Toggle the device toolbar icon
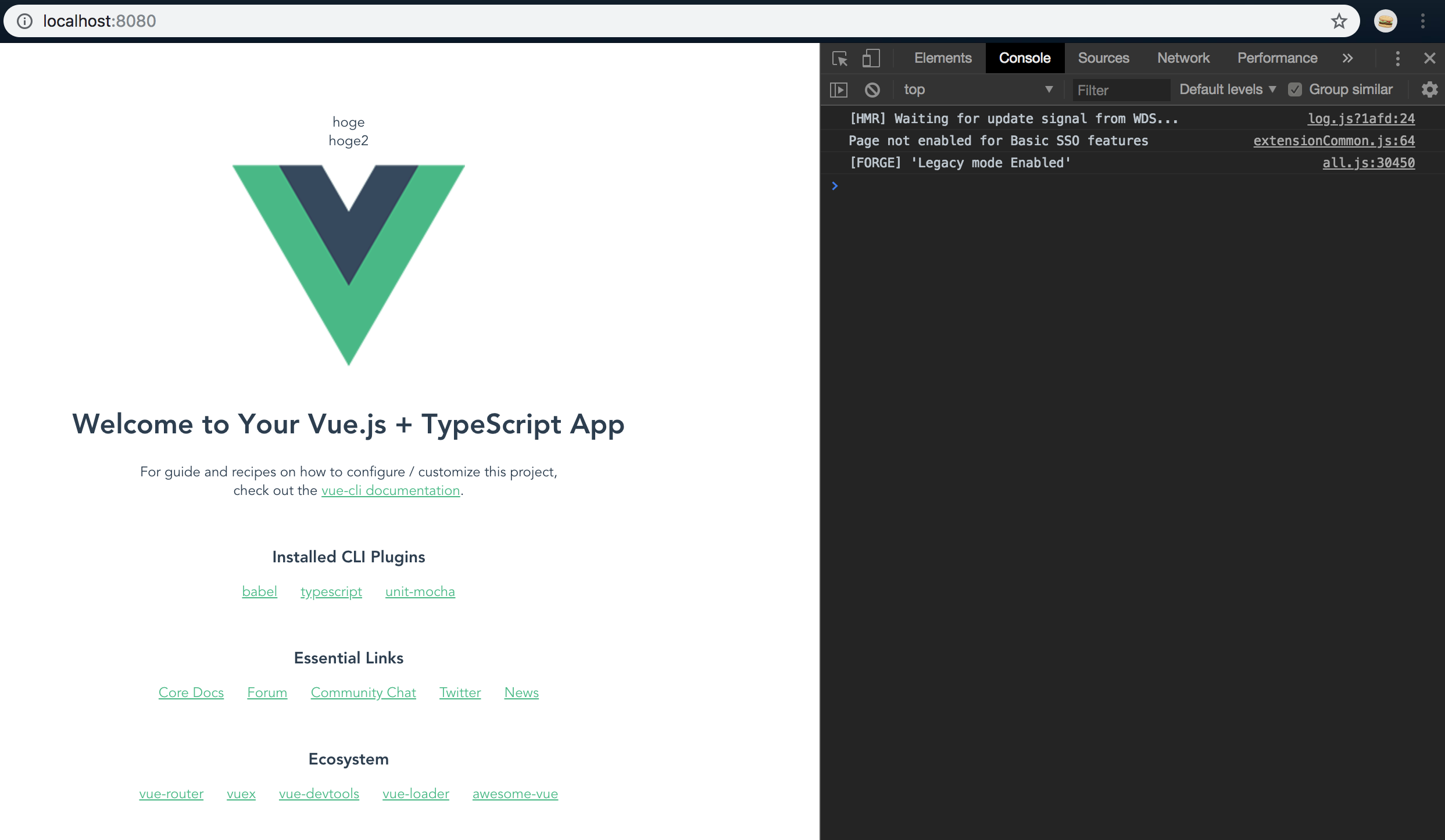This screenshot has width=1445, height=840. pos(871,58)
